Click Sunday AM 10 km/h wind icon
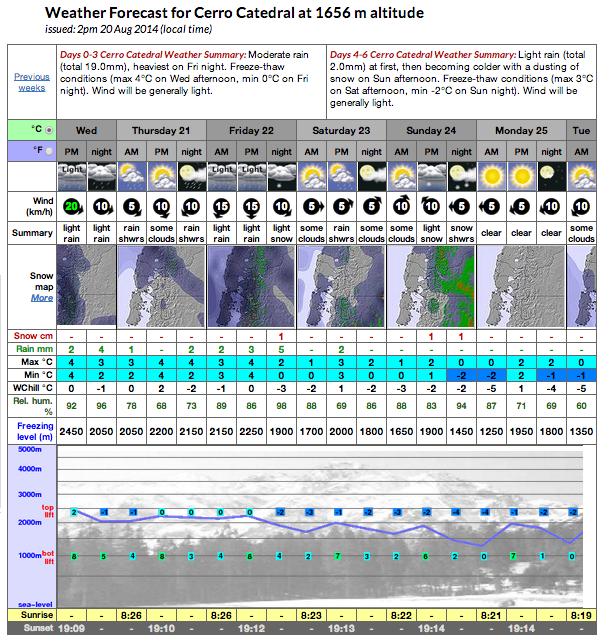Image resolution: width=597 pixels, height=635 pixels. tap(401, 206)
